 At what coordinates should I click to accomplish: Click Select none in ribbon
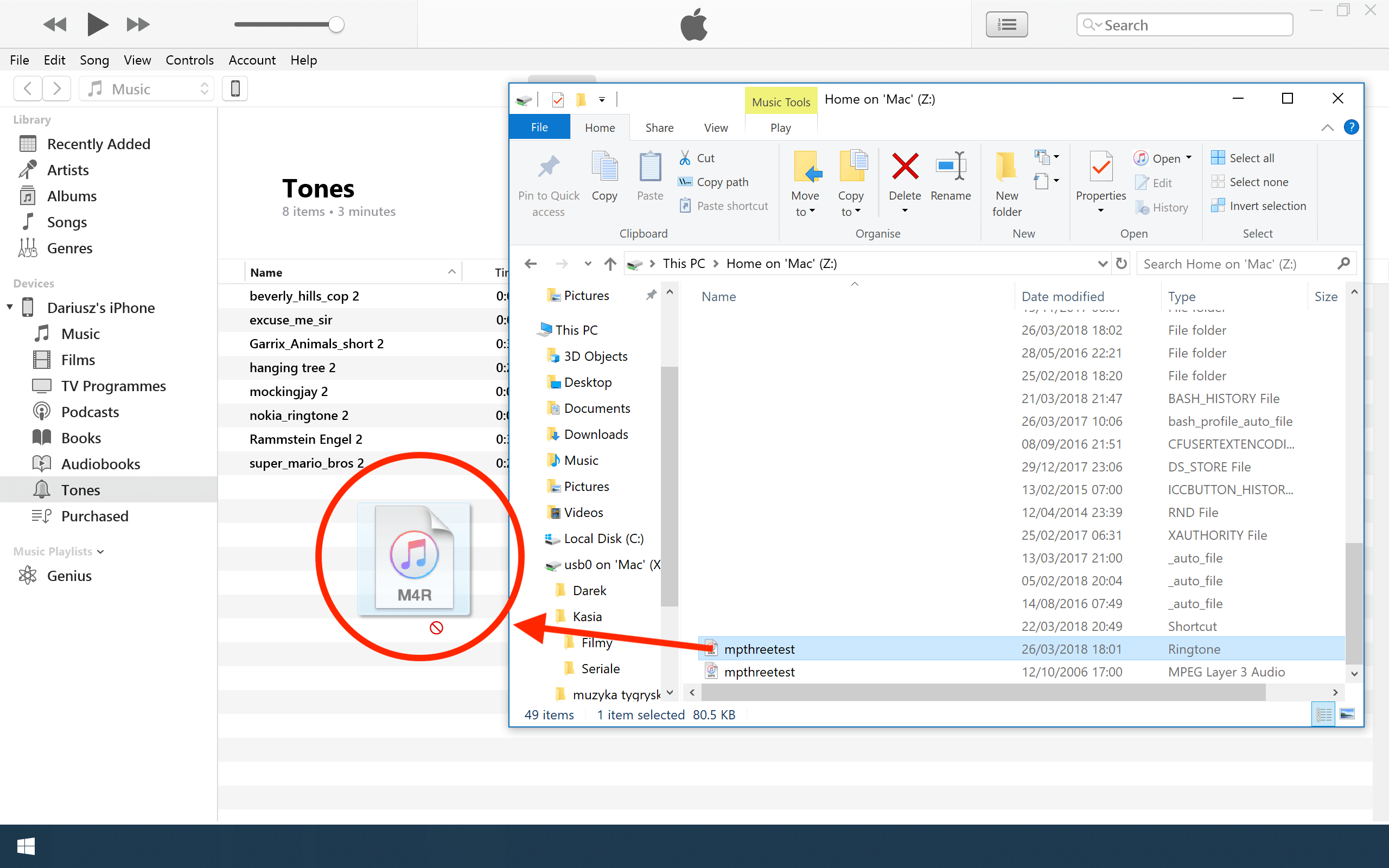tap(1250, 182)
